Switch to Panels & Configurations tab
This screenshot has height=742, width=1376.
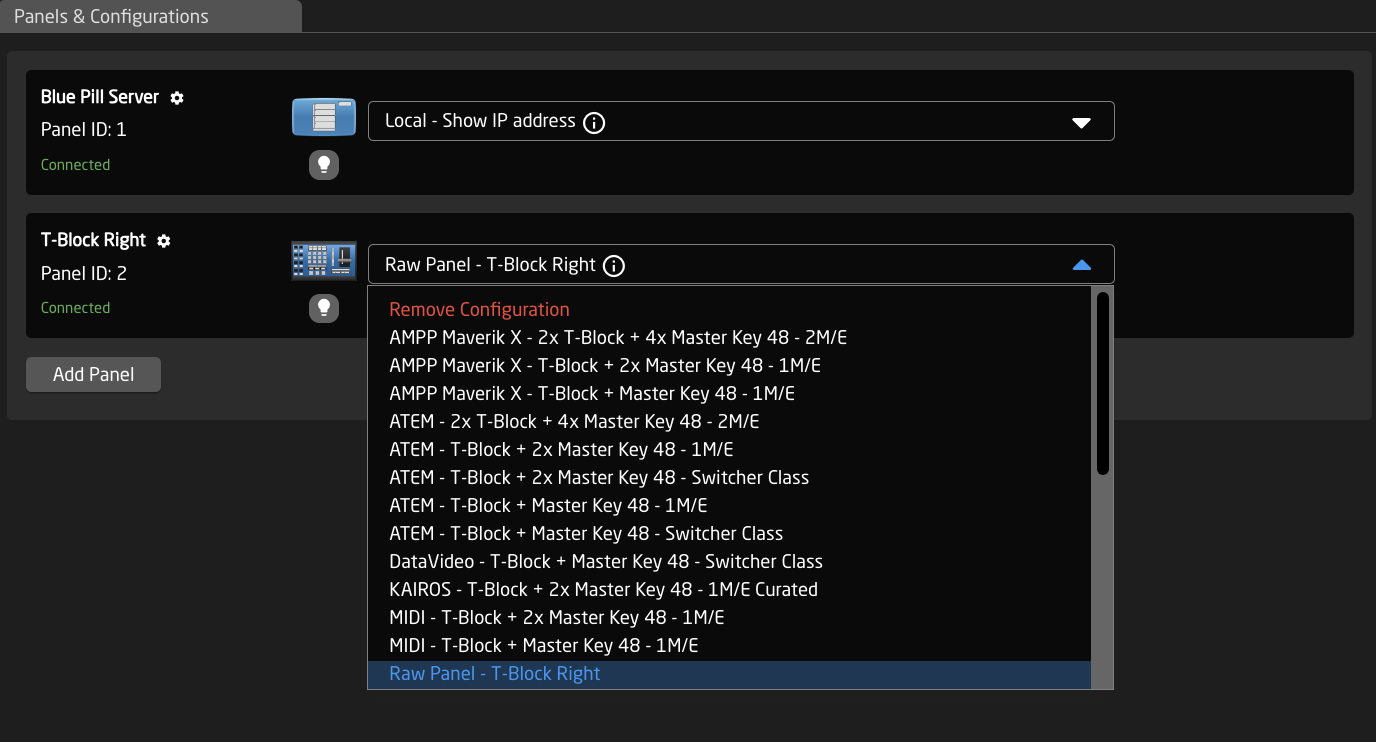(111, 17)
